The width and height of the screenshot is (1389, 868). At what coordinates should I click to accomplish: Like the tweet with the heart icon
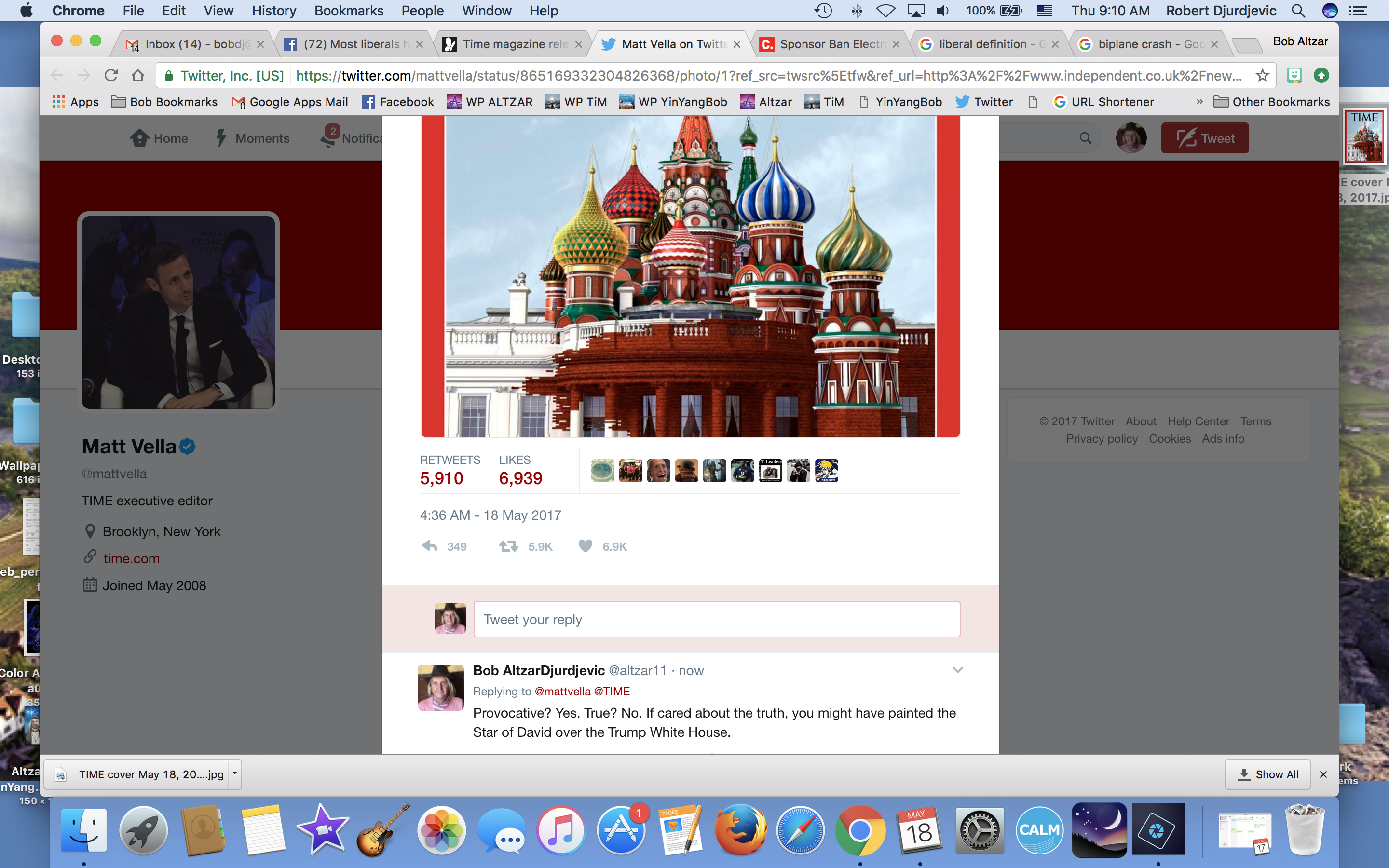pyautogui.click(x=585, y=546)
